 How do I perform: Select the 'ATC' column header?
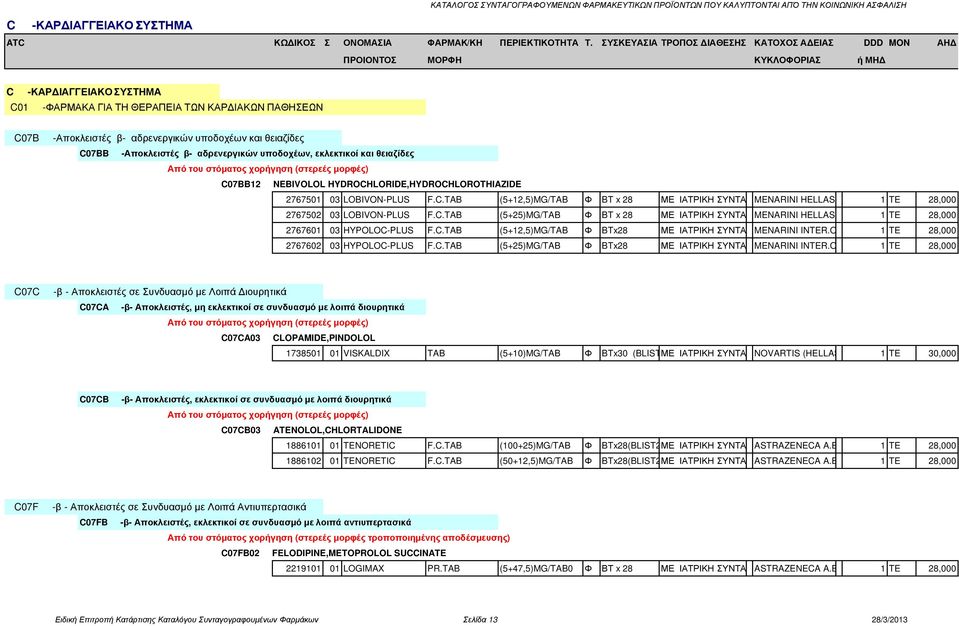tap(15, 43)
